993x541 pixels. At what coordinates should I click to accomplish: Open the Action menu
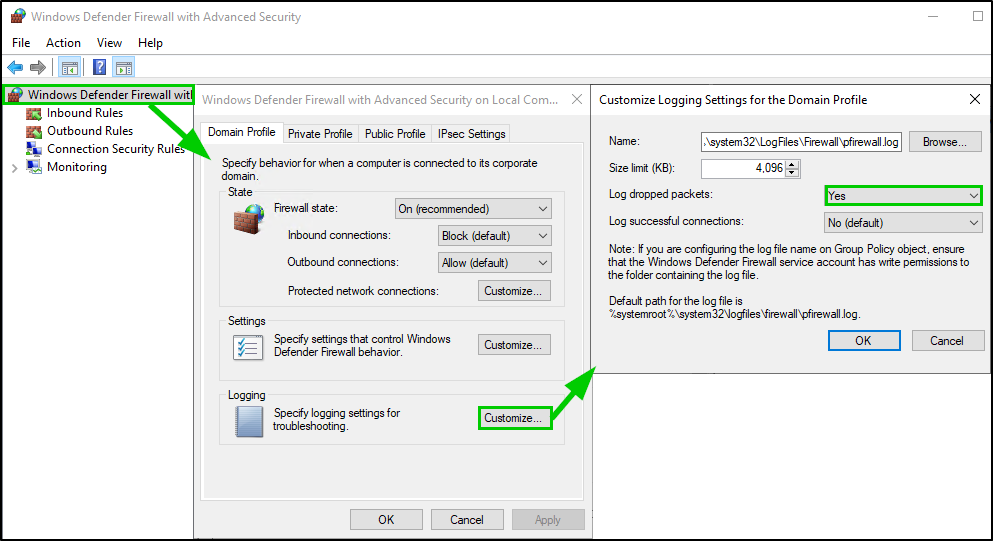(63, 42)
